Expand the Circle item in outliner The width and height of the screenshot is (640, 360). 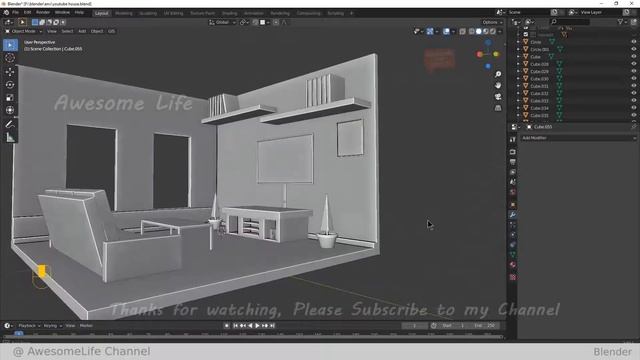tap(518, 42)
